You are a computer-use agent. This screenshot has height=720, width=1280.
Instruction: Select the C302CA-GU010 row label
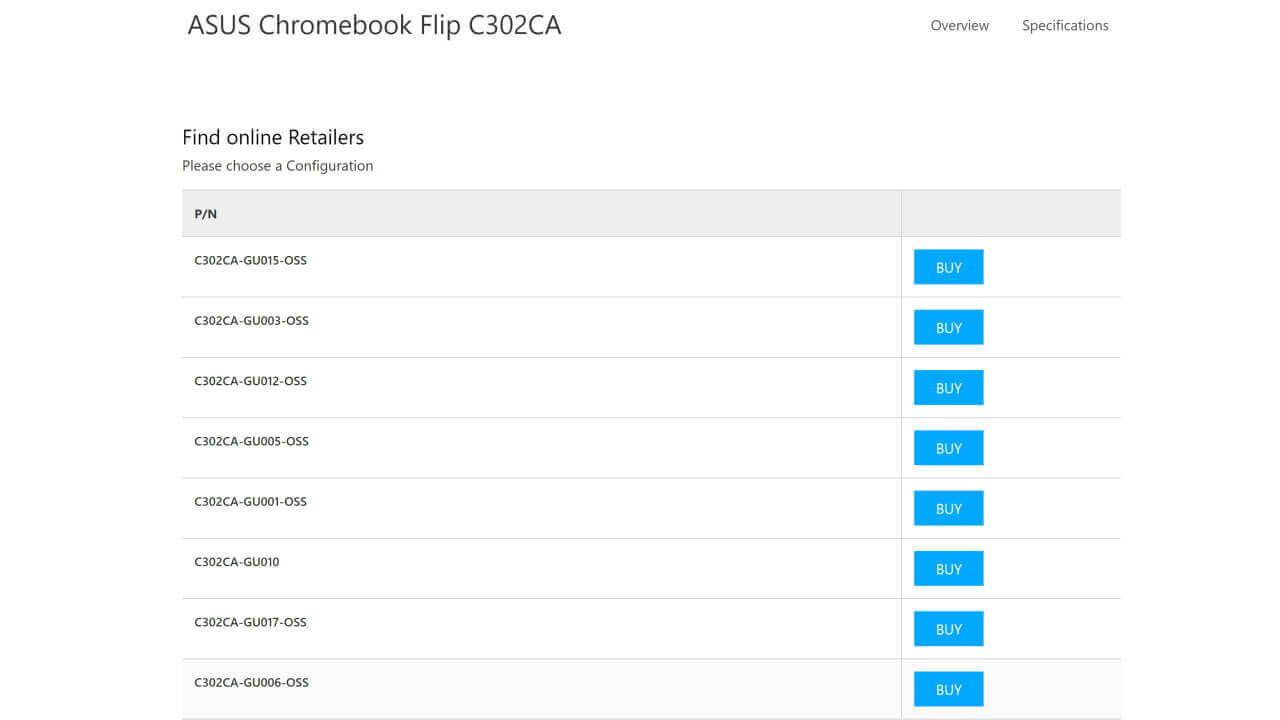pos(237,562)
